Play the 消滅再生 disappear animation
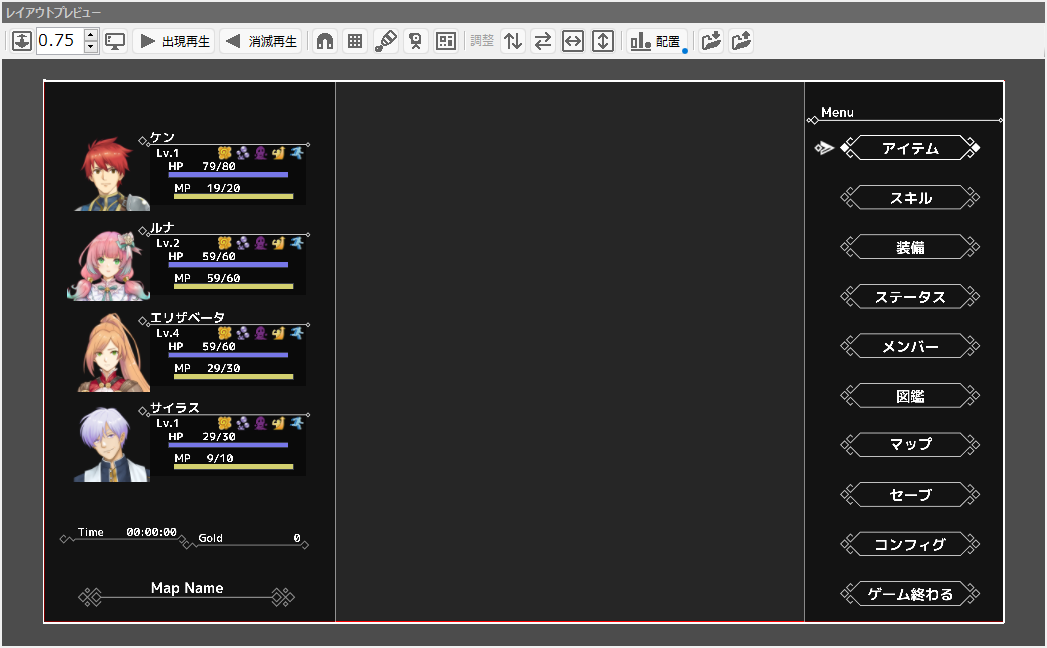Image resolution: width=1047 pixels, height=648 pixels. 261,41
